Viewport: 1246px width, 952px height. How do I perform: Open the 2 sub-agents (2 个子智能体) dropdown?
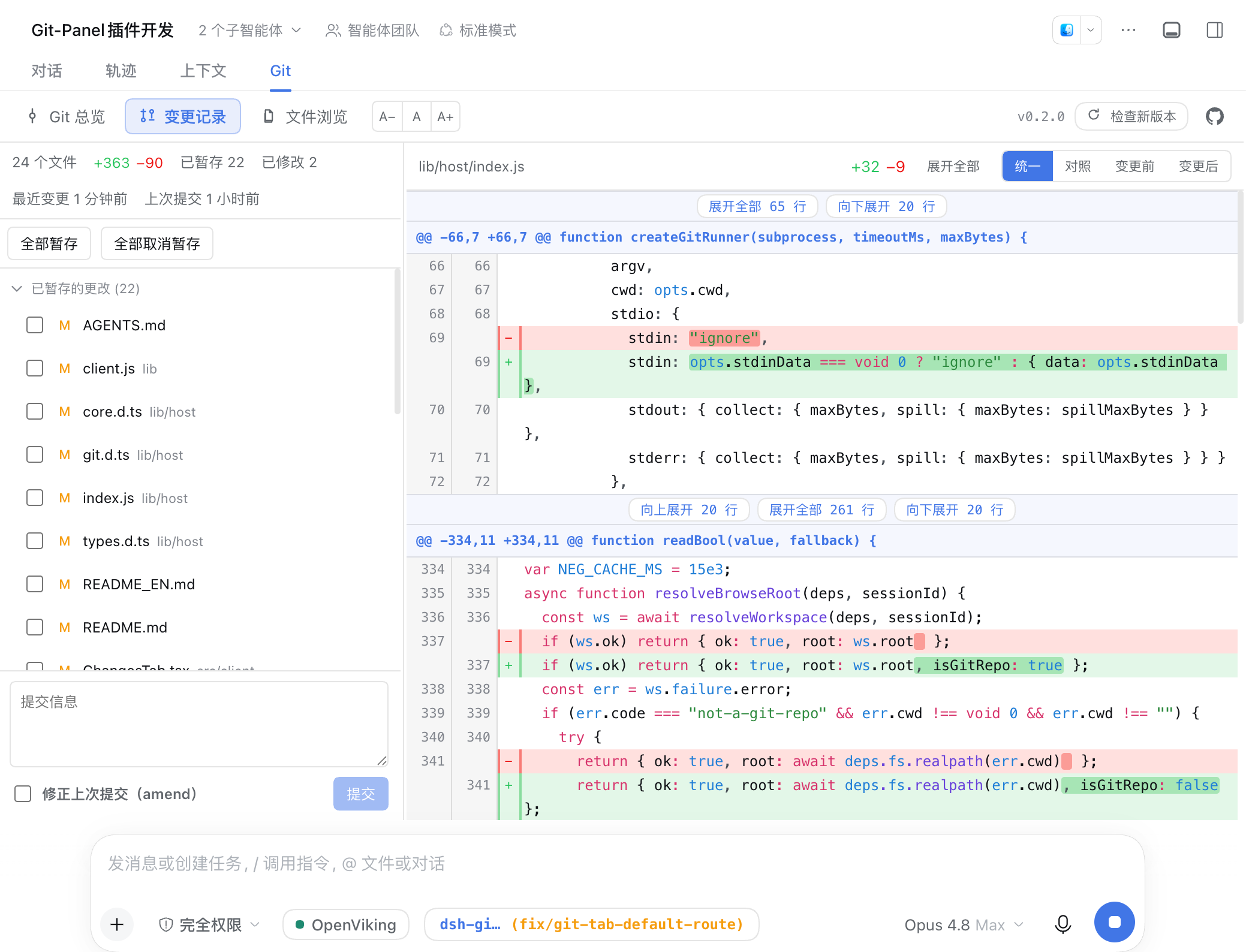[x=249, y=30]
